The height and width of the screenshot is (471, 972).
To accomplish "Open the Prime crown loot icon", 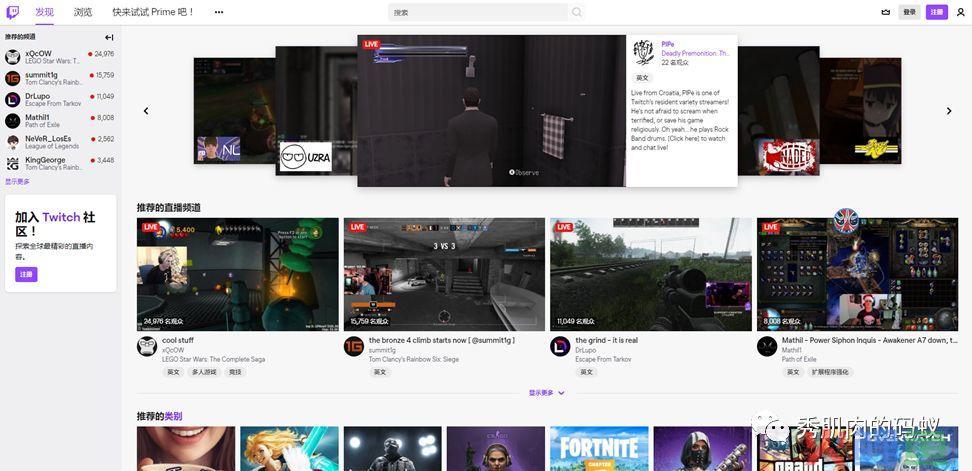I will coord(885,12).
